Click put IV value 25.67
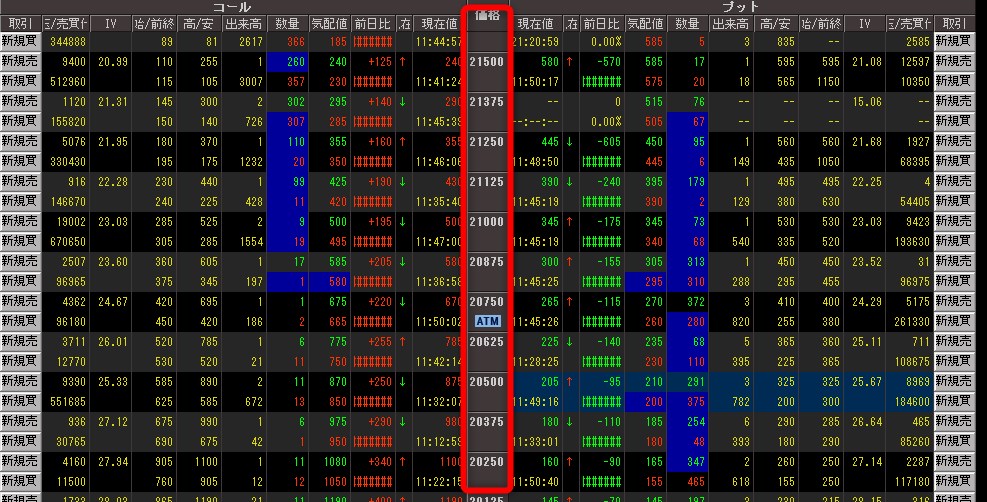987x502 pixels. click(866, 381)
